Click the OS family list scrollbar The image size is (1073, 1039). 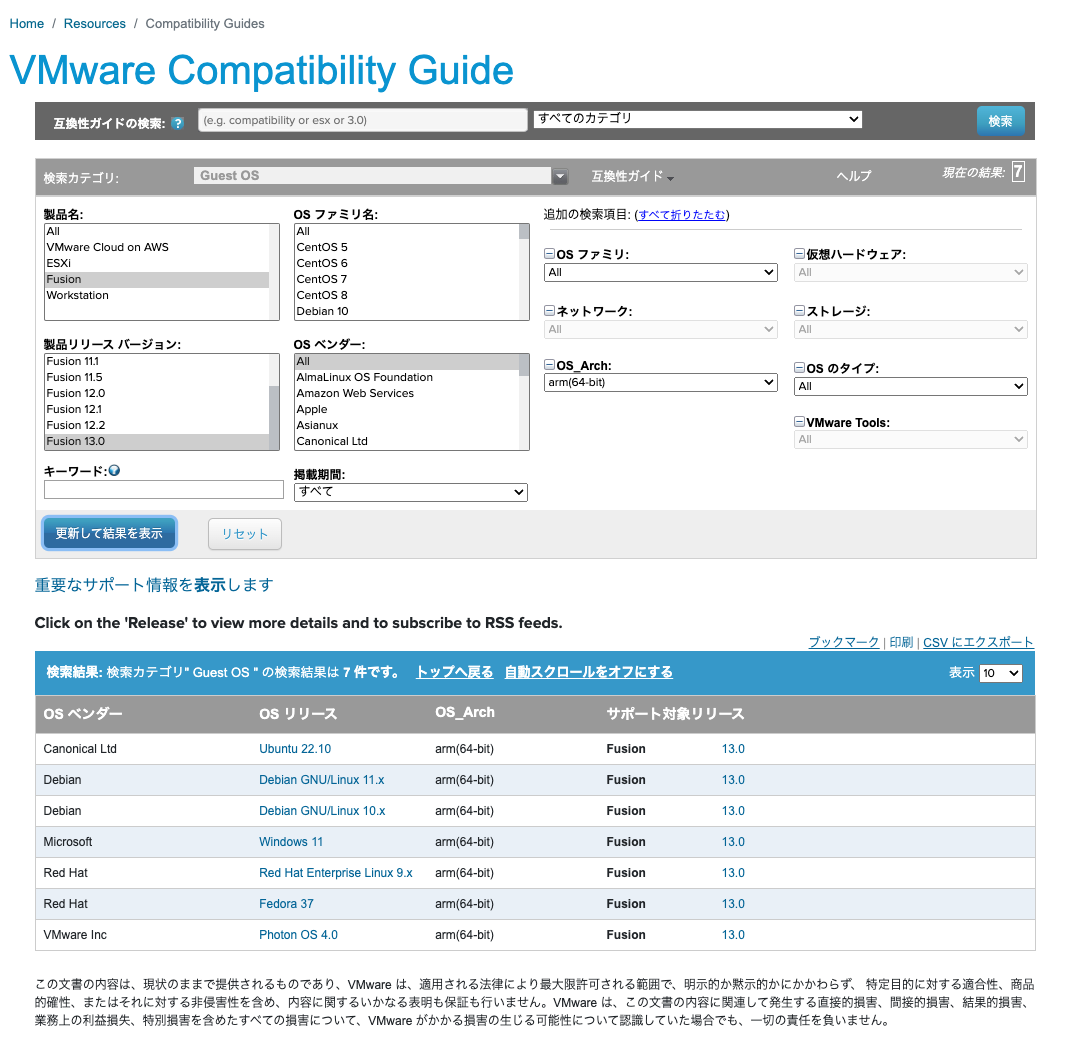point(524,272)
